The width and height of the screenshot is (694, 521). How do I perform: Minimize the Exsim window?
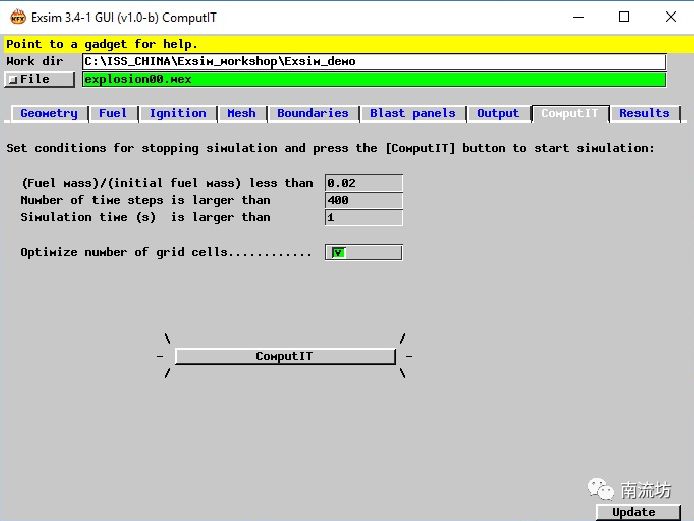point(578,17)
